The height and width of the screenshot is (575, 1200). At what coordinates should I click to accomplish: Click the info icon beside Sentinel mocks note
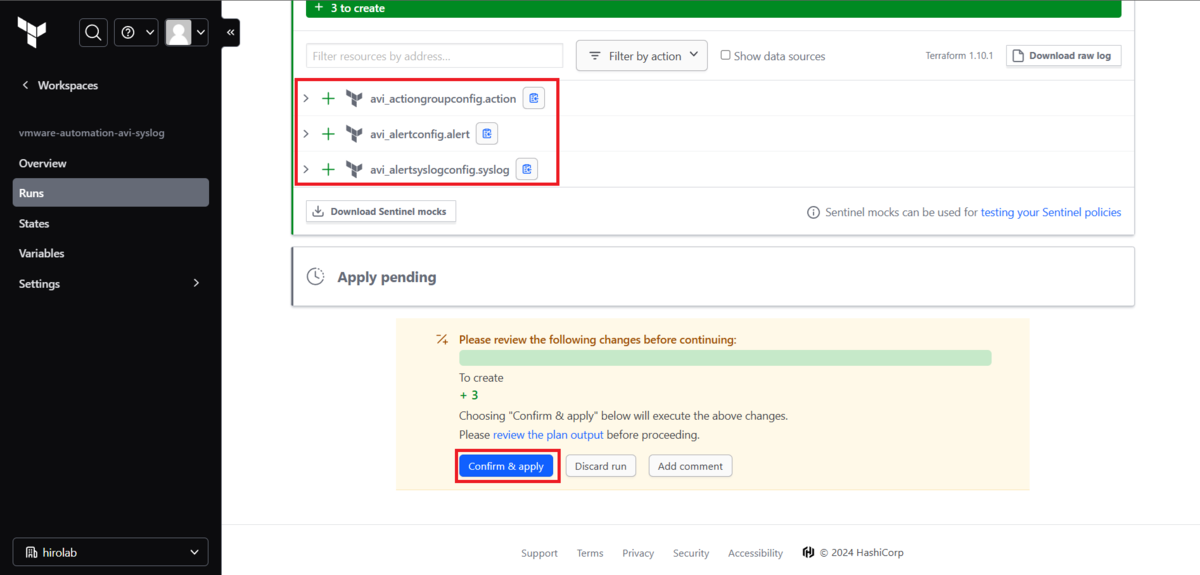tap(814, 212)
